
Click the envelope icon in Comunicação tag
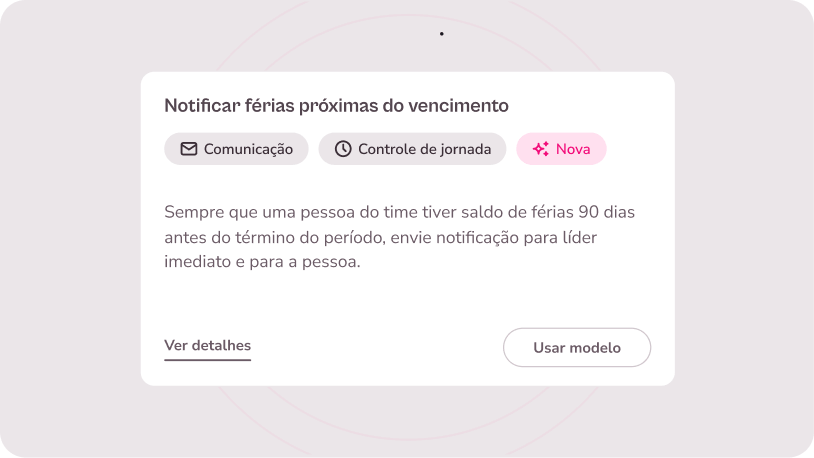coord(189,149)
